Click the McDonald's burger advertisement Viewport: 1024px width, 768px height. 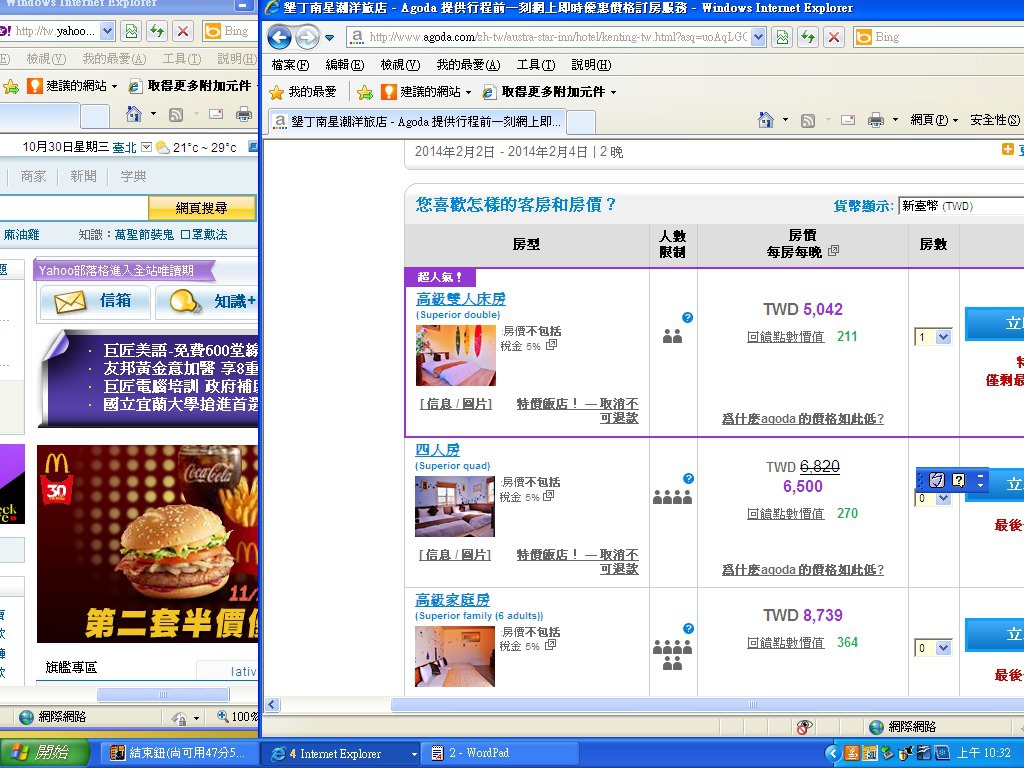coord(148,544)
